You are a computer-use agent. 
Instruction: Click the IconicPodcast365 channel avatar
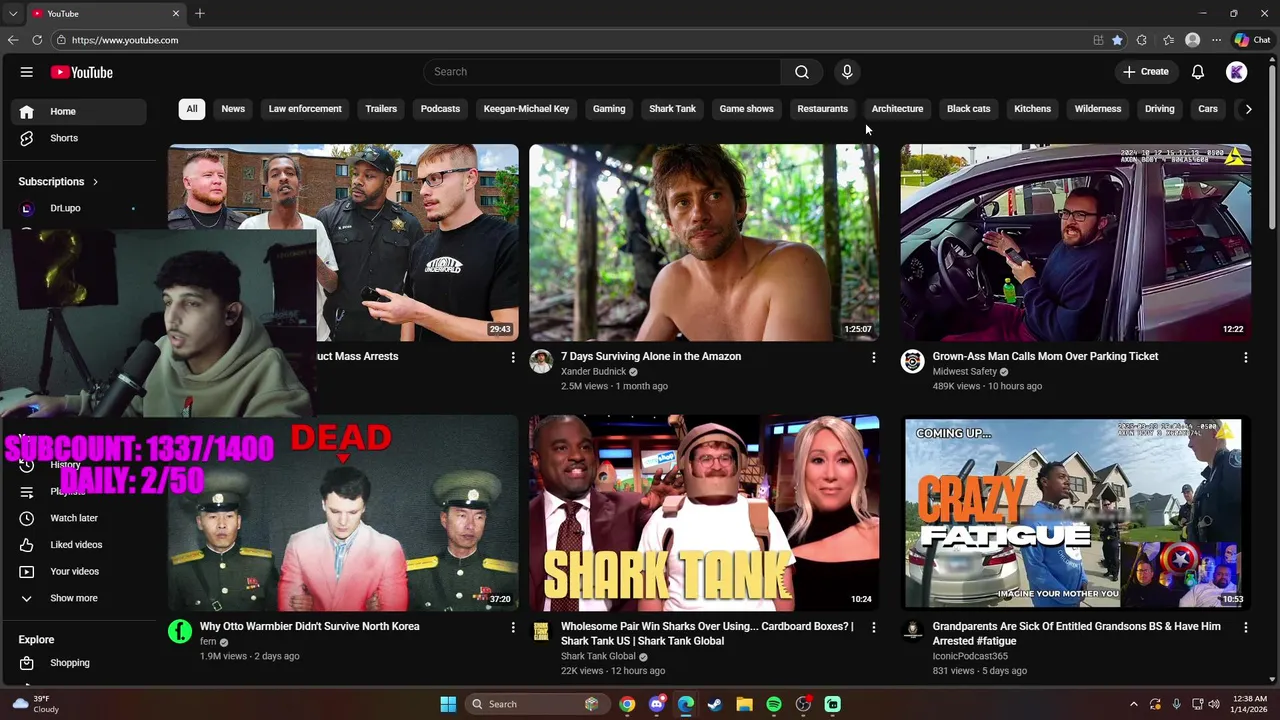pyautogui.click(x=912, y=631)
